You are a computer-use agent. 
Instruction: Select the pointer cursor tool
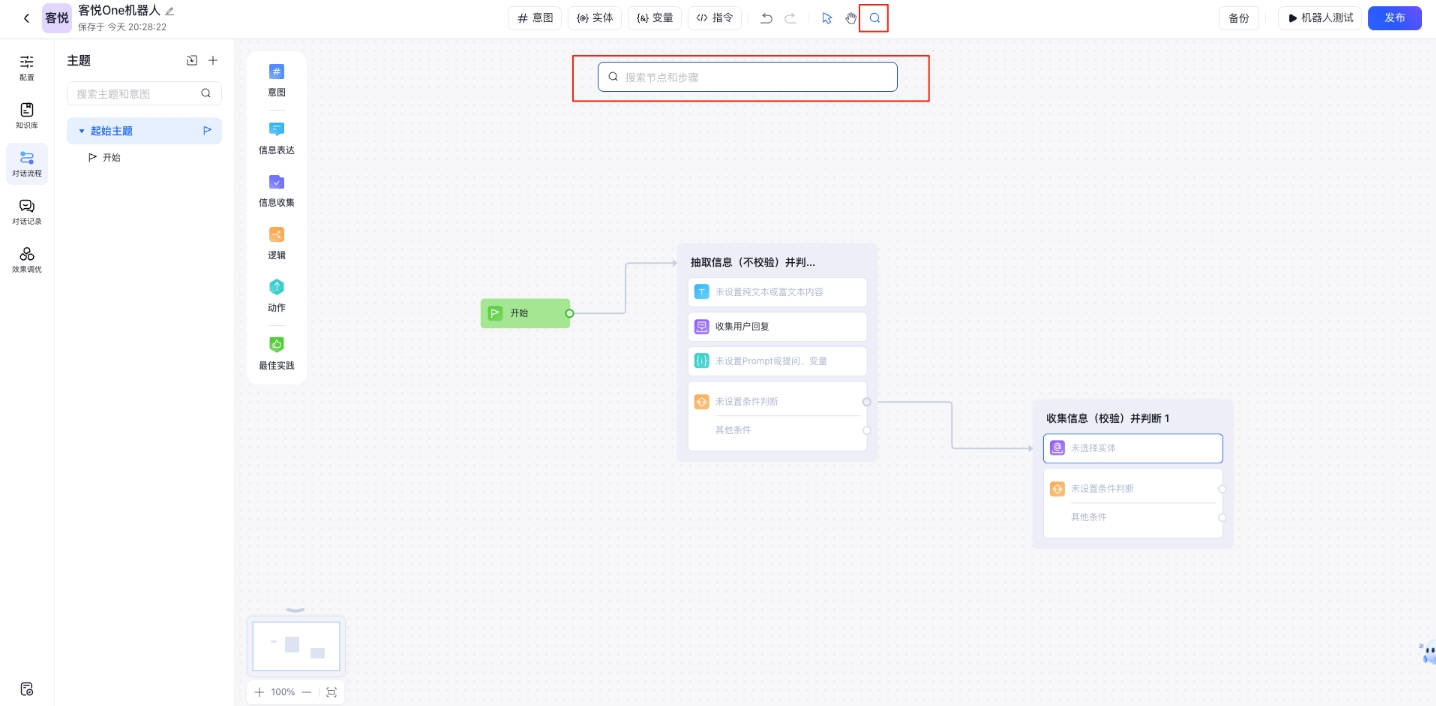click(x=827, y=18)
